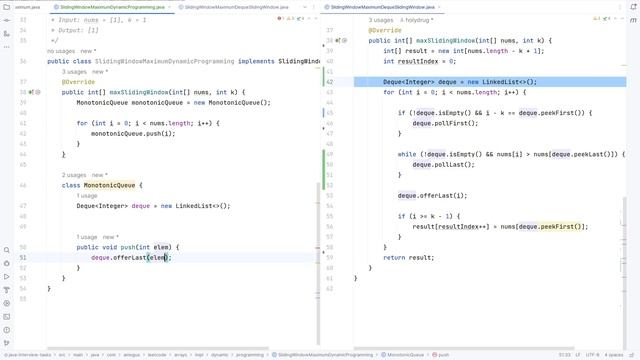Show more tool windows ellipsis icon
Screen dimensions: 640x360
(x=7, y=47)
